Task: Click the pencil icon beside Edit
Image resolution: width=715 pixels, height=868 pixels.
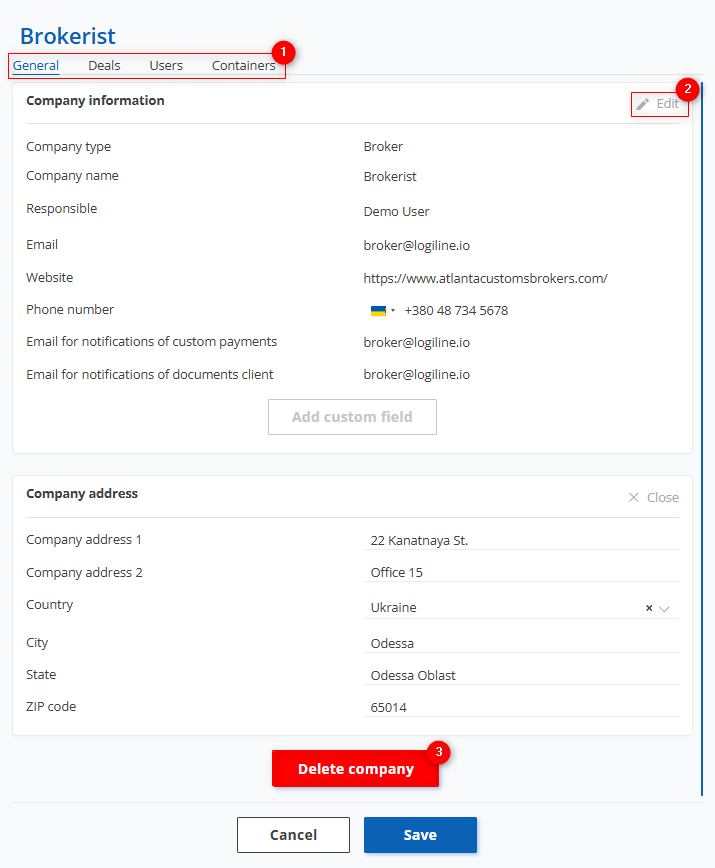Action: point(643,104)
